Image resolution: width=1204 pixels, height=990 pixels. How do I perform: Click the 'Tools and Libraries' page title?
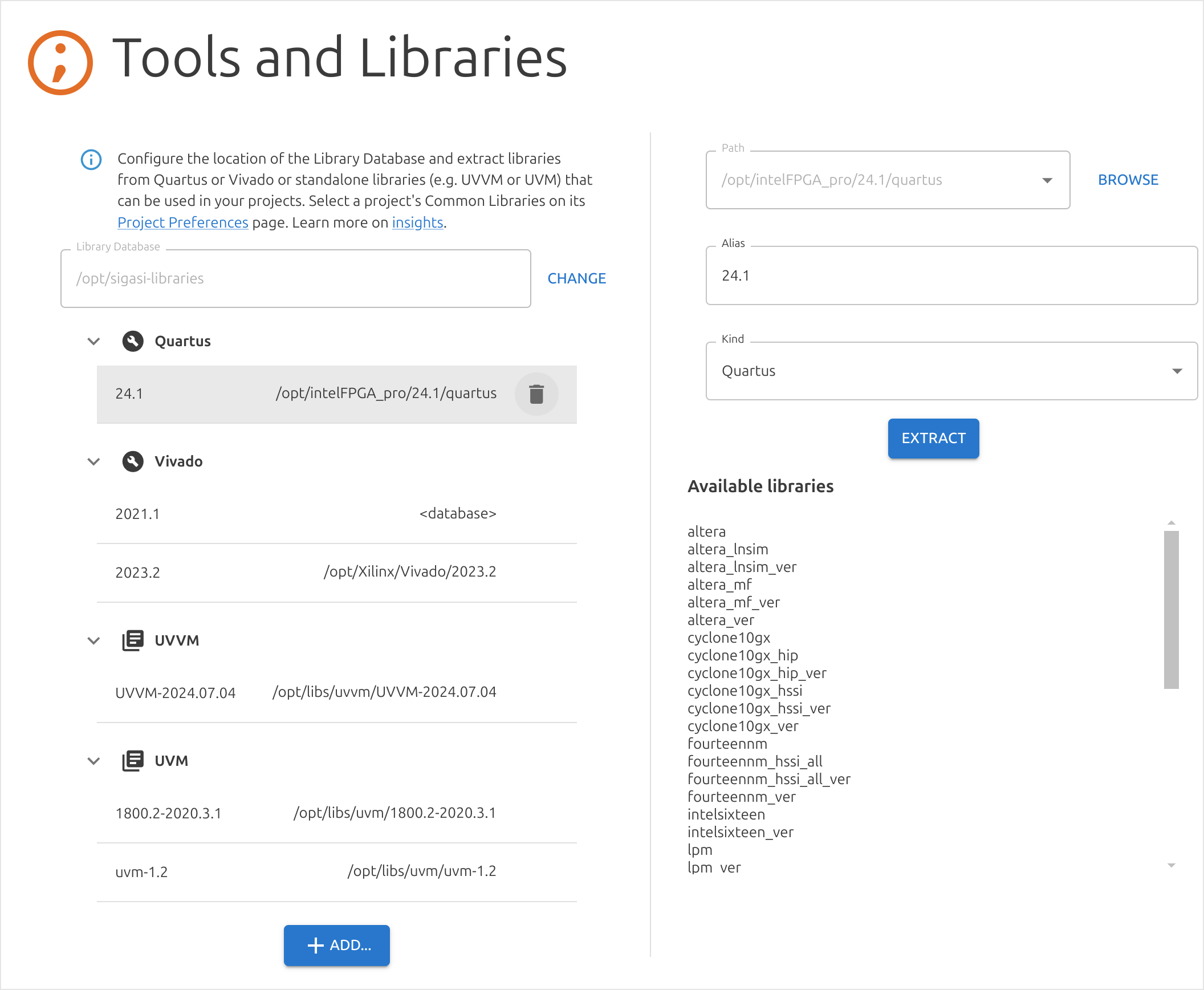pos(340,58)
